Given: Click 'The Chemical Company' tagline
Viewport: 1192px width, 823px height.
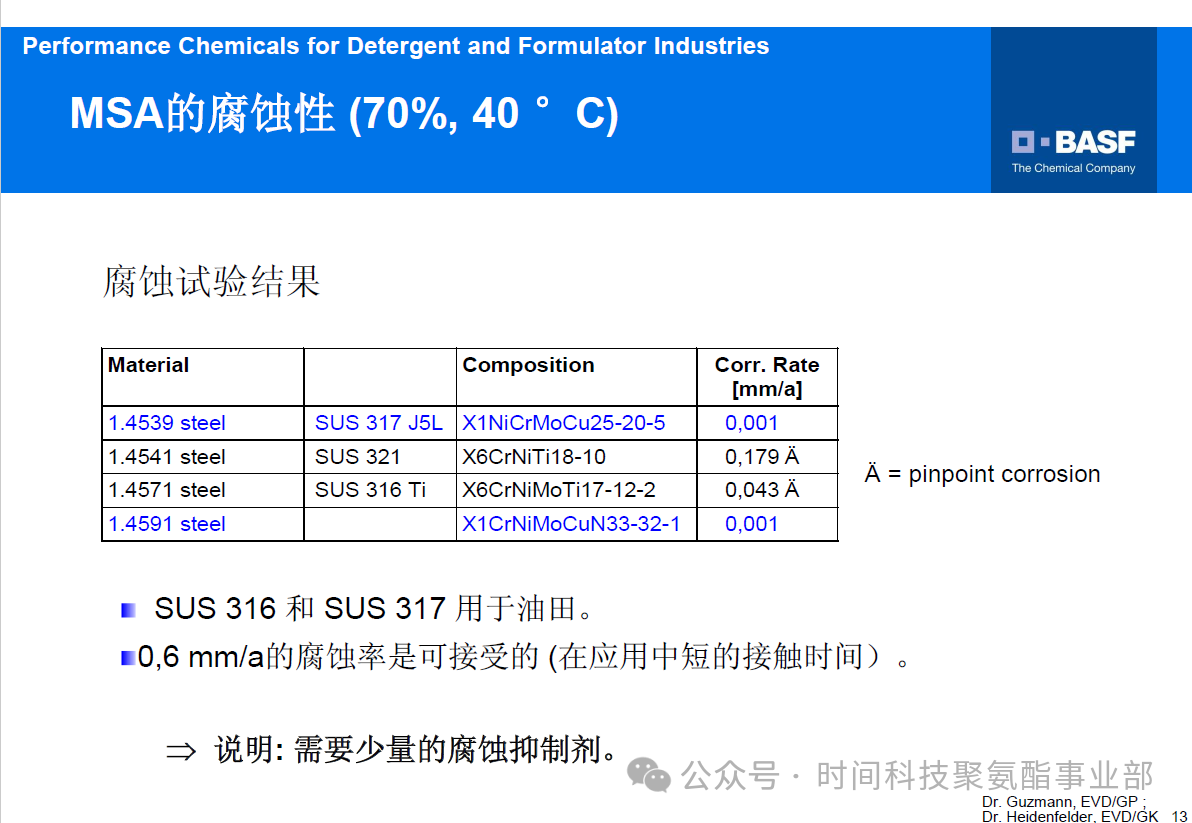Looking at the screenshot, I should (x=1073, y=168).
